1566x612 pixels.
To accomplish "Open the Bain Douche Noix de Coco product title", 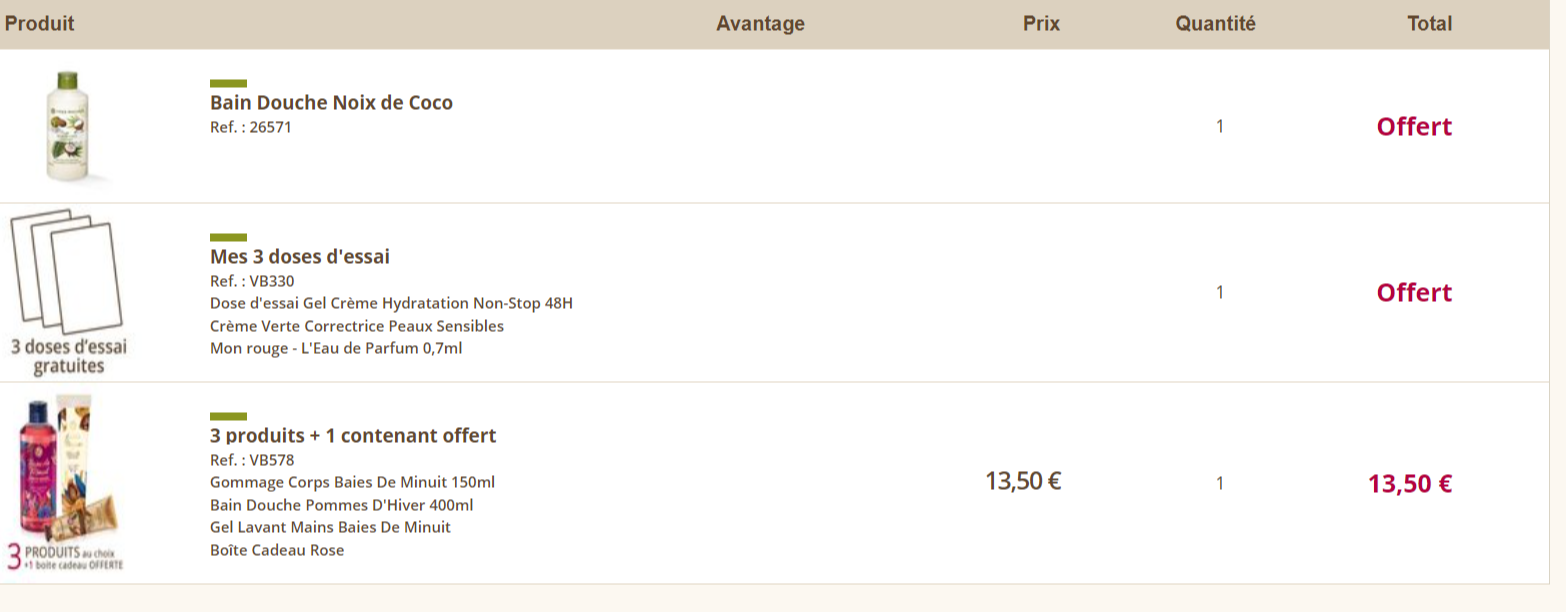I will [x=331, y=103].
